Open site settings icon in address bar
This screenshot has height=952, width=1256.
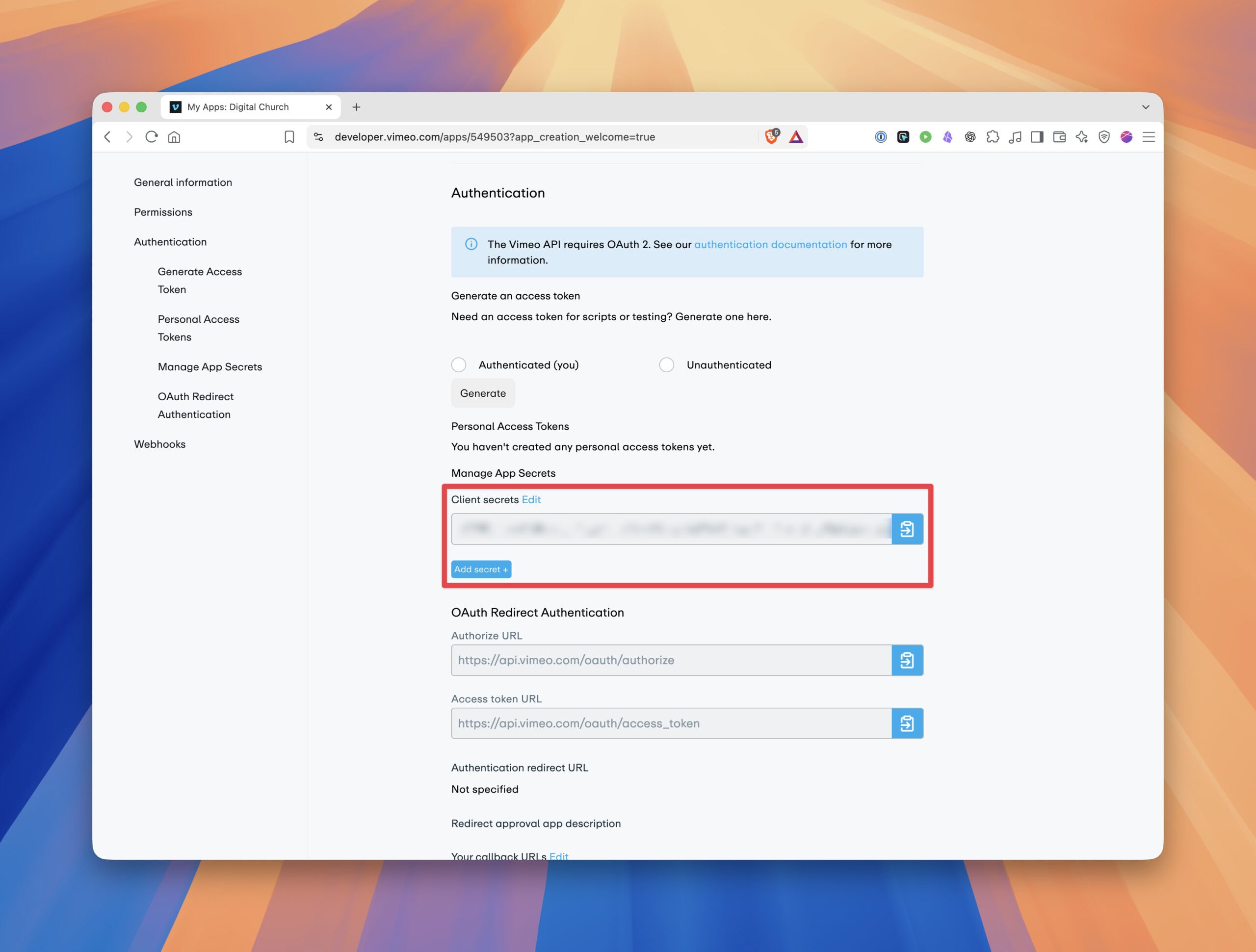[x=318, y=137]
